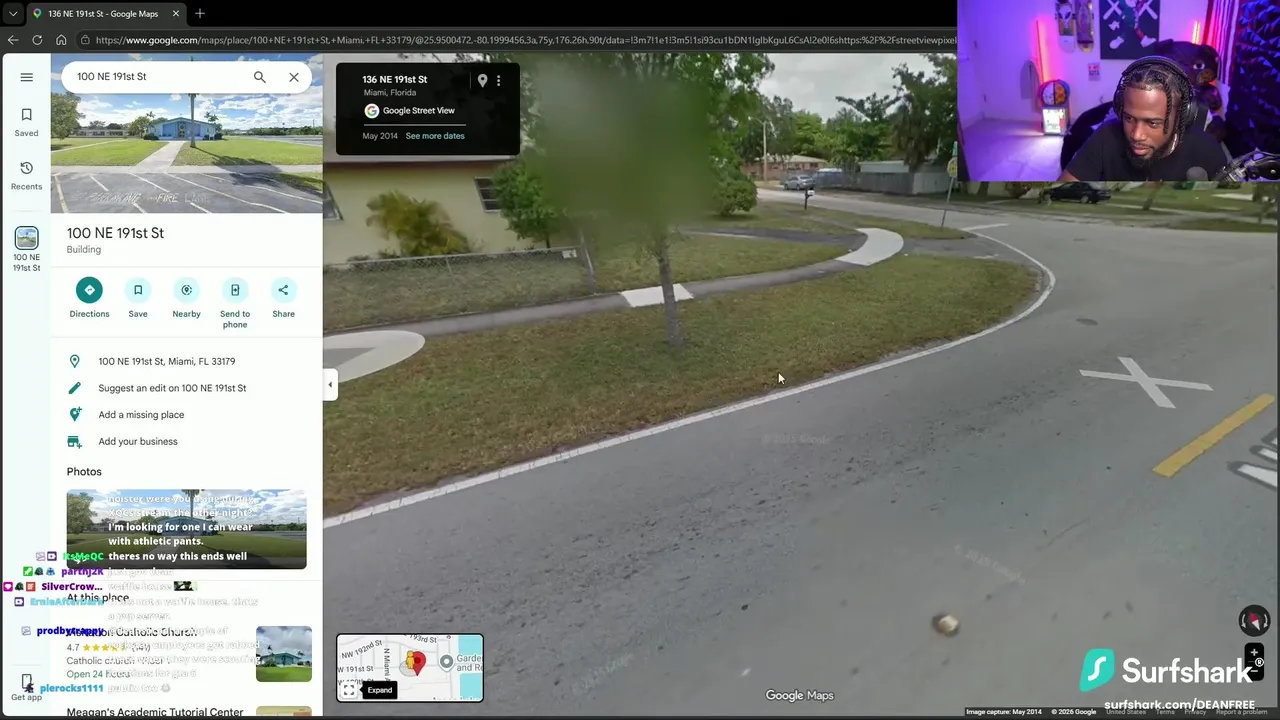
Task: Click Suggest an edit on 100 NE 191st St
Action: pyautogui.click(x=172, y=388)
